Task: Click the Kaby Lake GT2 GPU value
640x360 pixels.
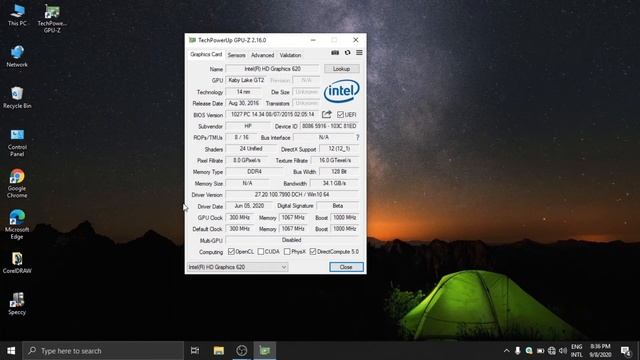Action: (246, 80)
